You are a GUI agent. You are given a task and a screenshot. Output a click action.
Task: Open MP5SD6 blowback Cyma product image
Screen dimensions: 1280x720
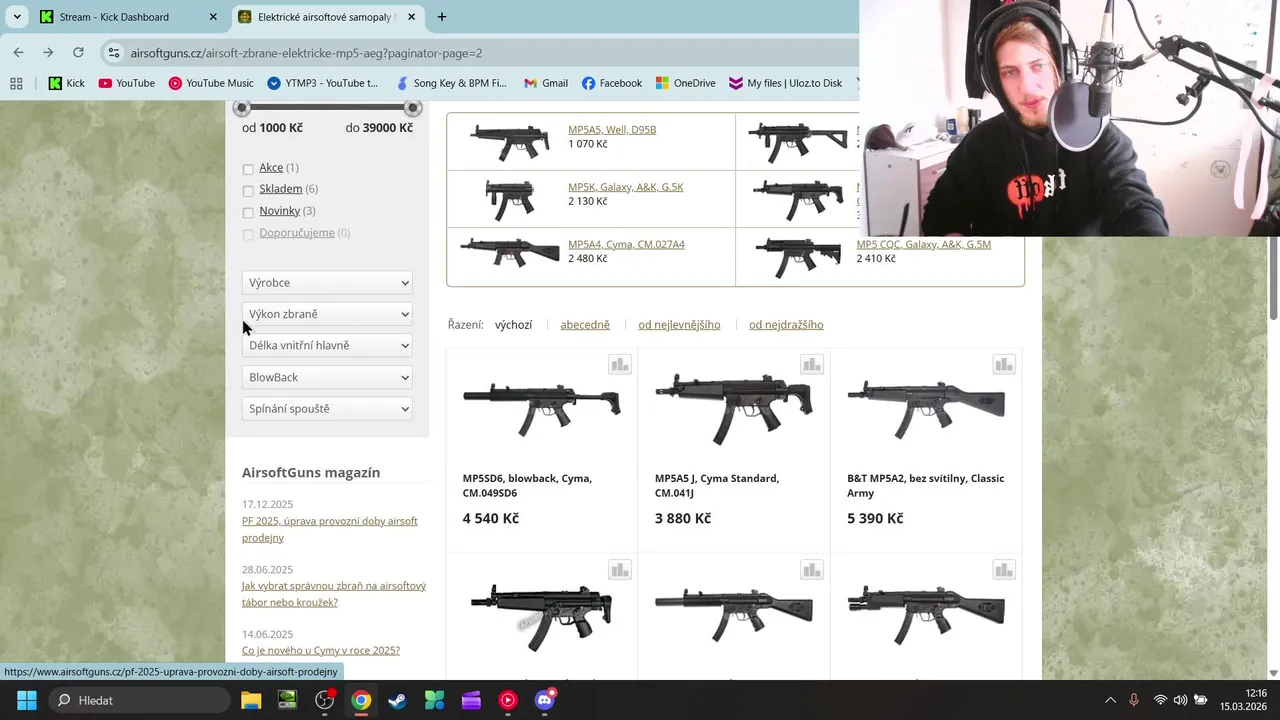click(x=541, y=408)
